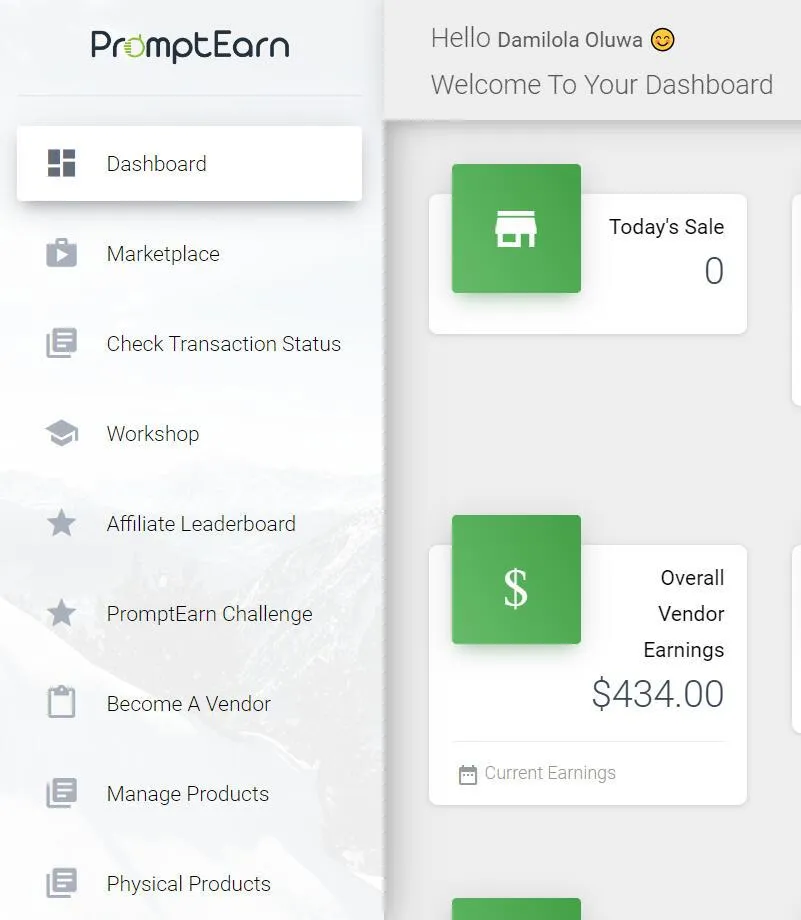
Task: Select Become A Vendor
Action: [189, 703]
